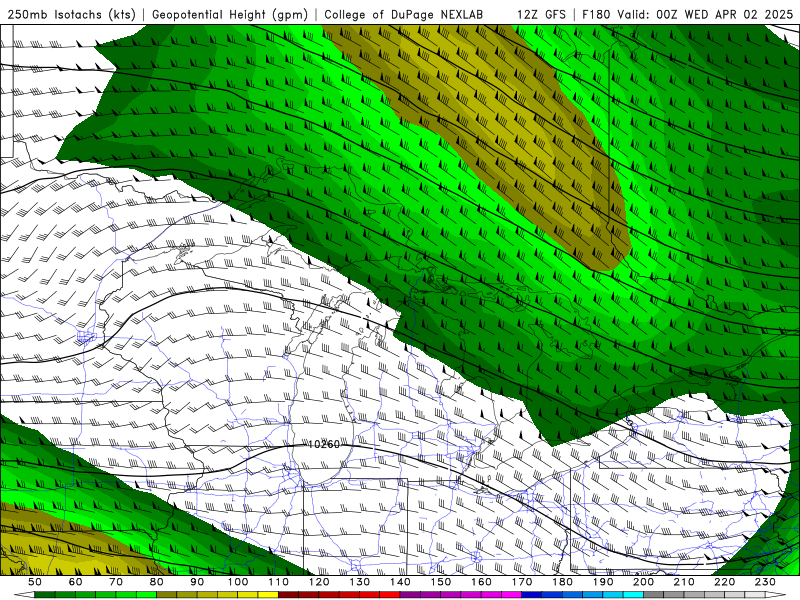
Task: Click the '230' color scale label
Action: pyautogui.click(x=765, y=582)
